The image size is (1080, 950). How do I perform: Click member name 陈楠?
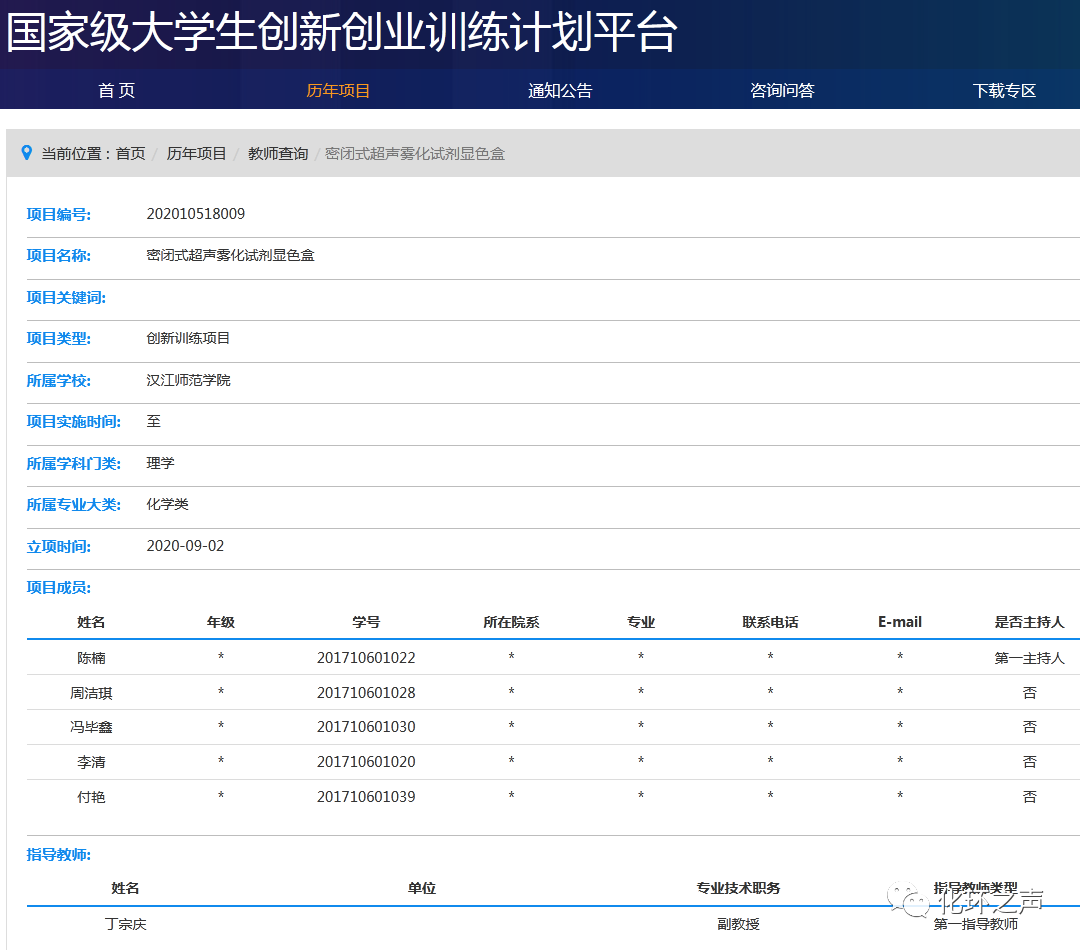(91, 658)
